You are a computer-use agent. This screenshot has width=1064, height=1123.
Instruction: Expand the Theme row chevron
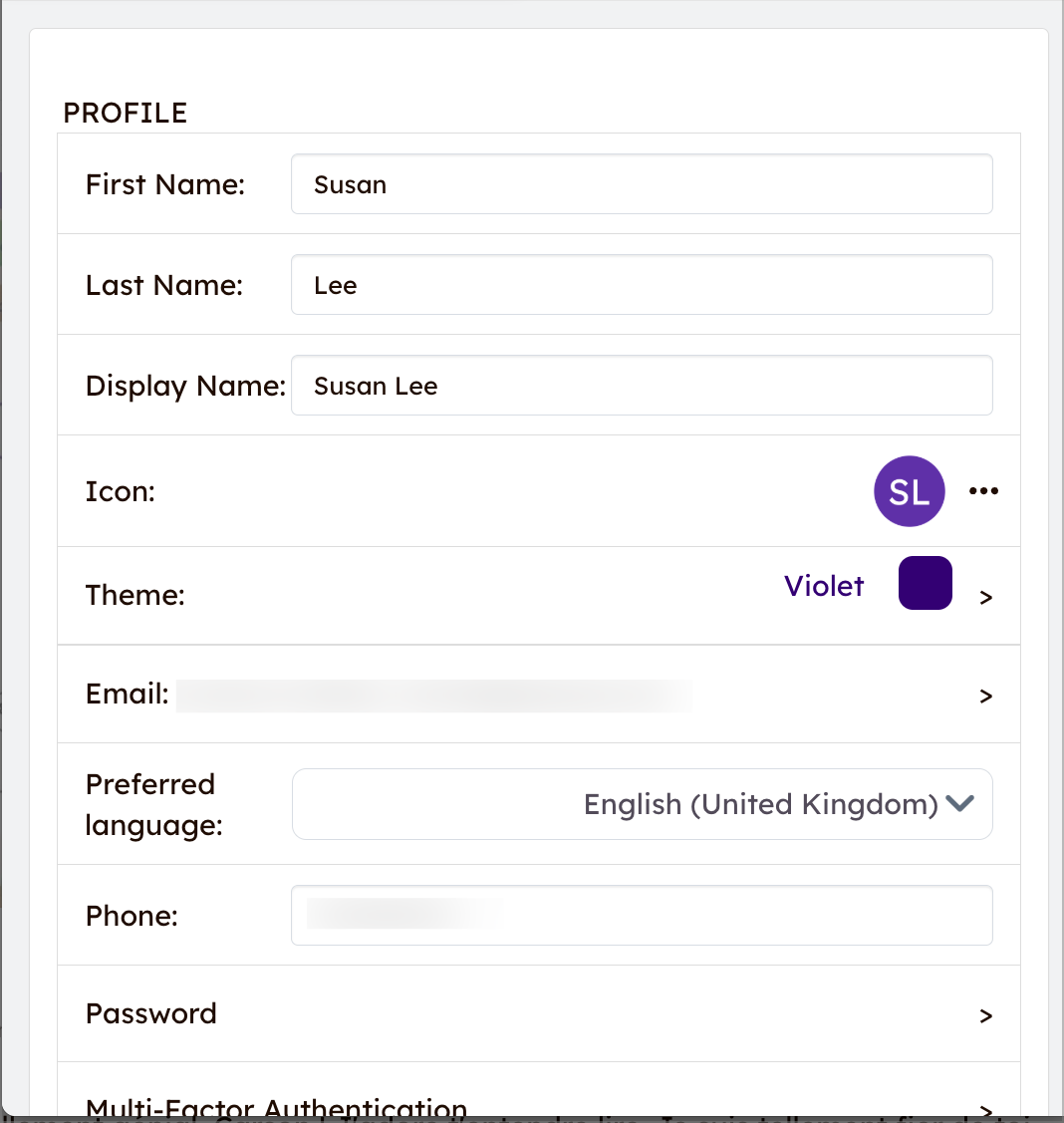(x=986, y=597)
